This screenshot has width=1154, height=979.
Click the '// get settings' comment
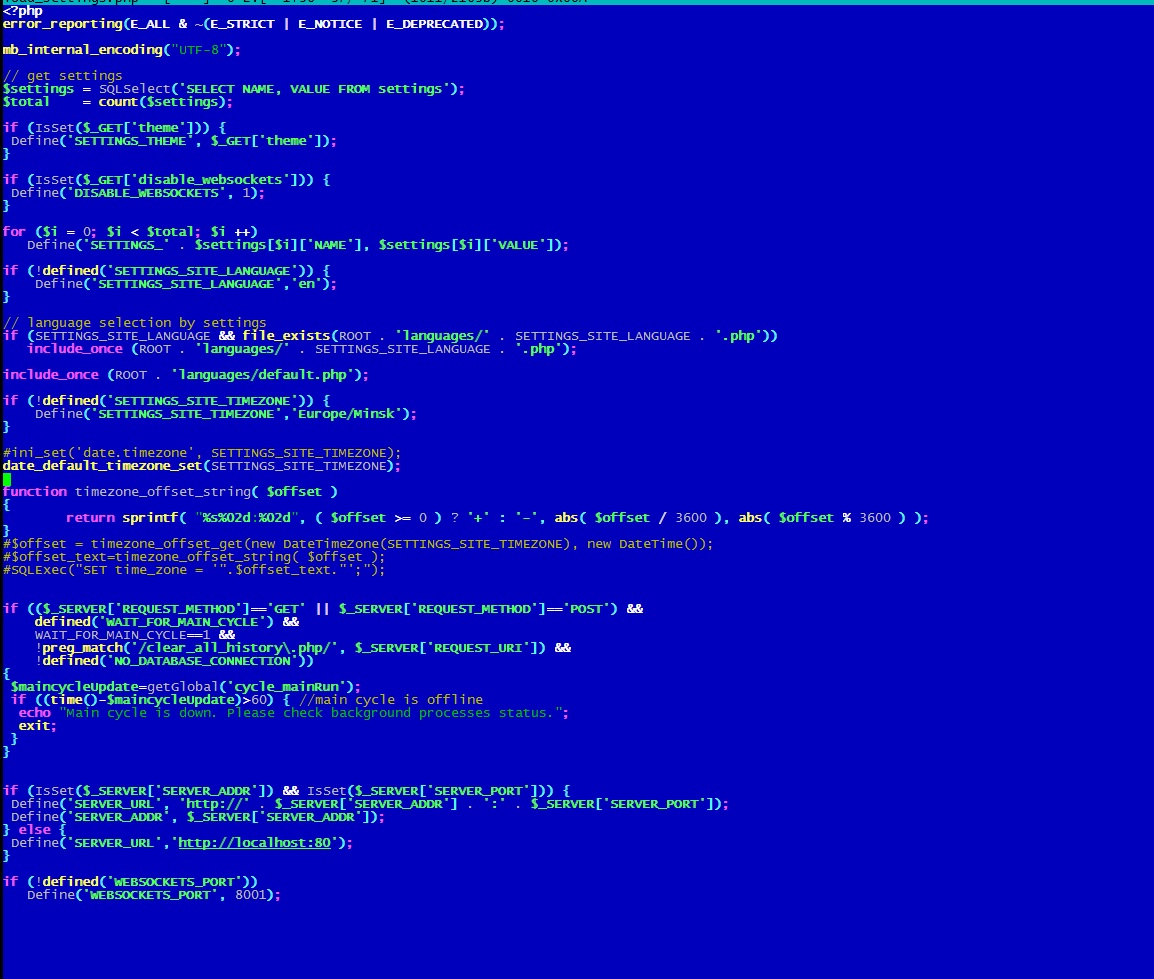(x=63, y=76)
